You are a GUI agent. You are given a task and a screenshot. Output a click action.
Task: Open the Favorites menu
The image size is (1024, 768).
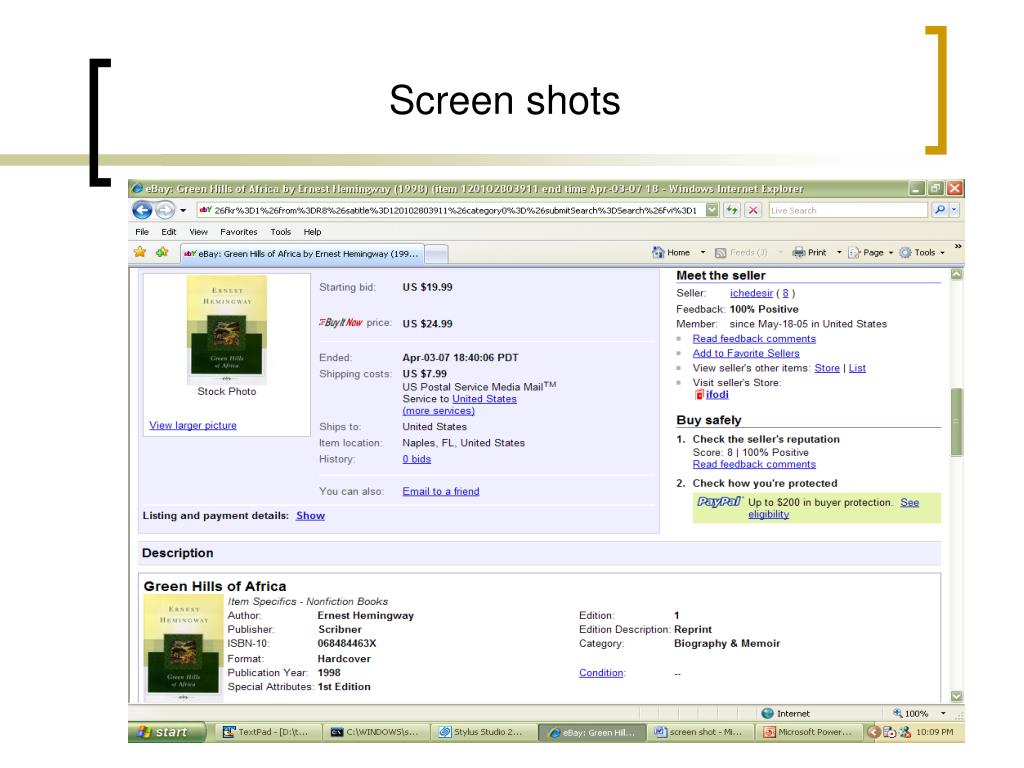(238, 232)
